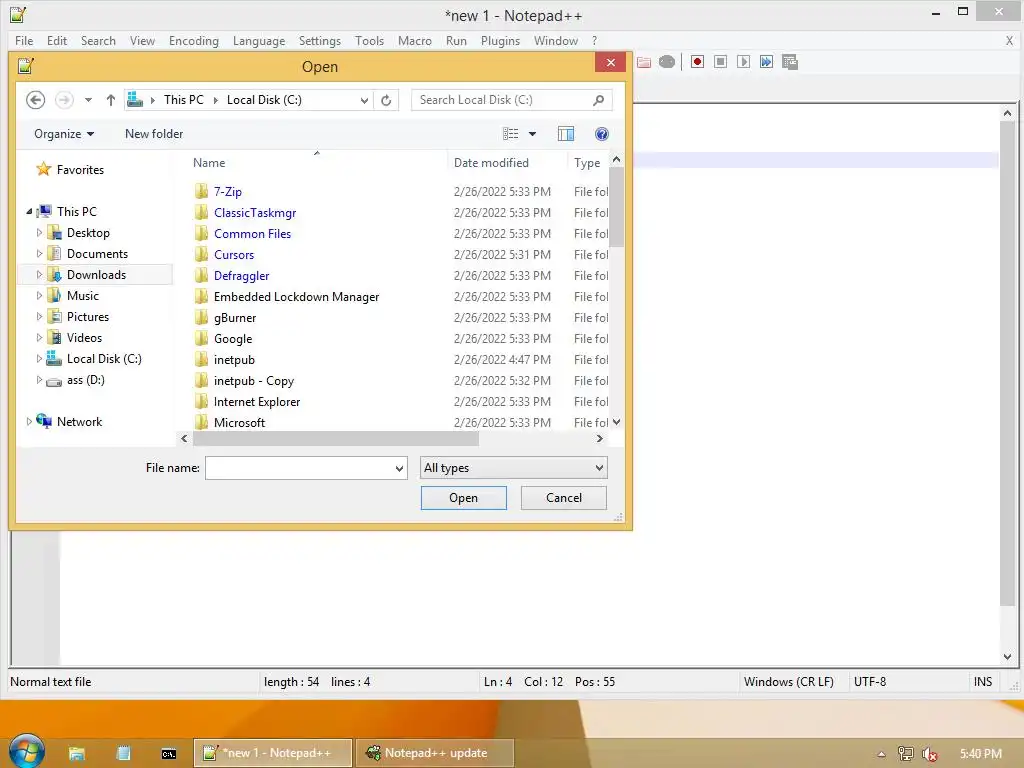Open the taskbar notepad-like pinned icon

123,753
